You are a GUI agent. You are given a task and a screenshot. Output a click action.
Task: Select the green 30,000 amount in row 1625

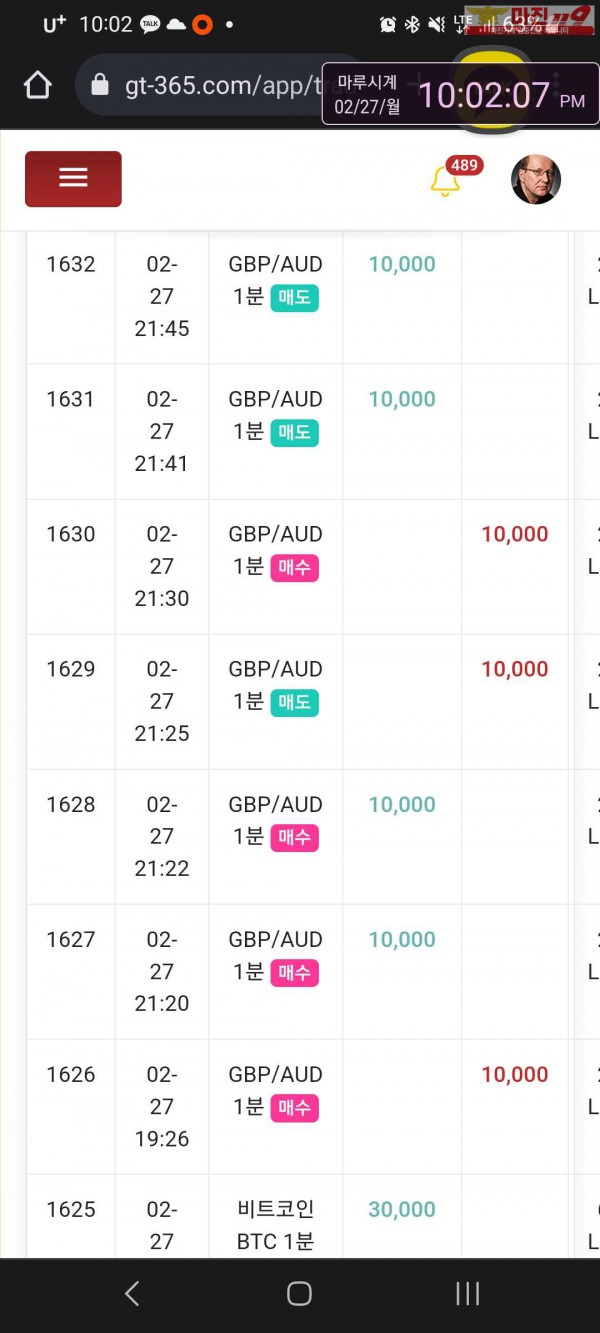click(402, 1209)
